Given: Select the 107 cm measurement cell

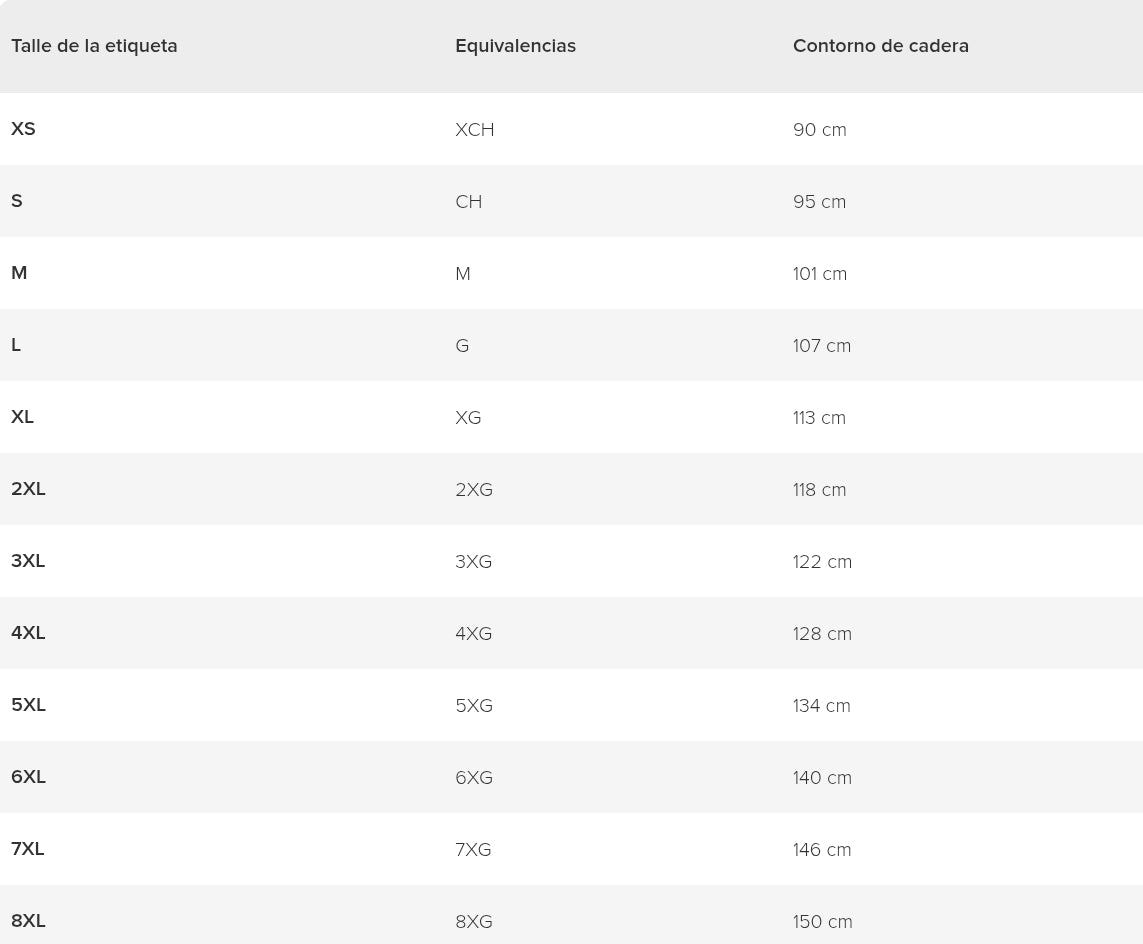Looking at the screenshot, I should tap(821, 346).
